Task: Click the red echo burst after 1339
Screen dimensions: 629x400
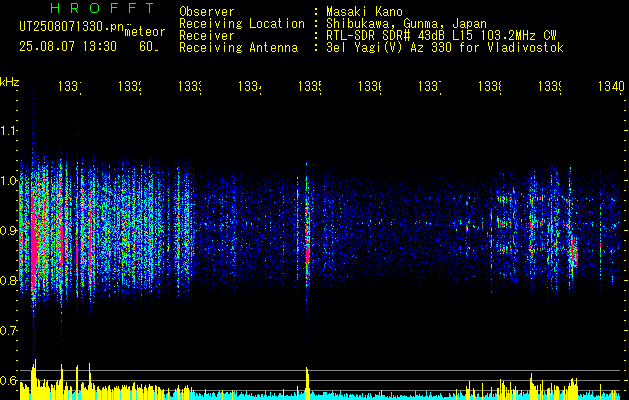Action: (x=574, y=251)
